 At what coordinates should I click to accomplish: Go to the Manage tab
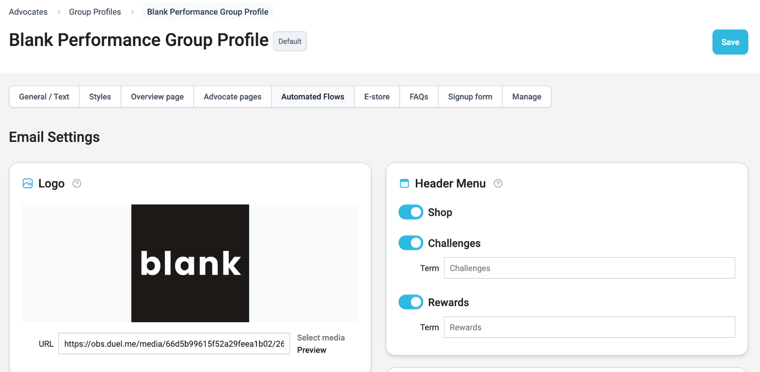click(526, 97)
